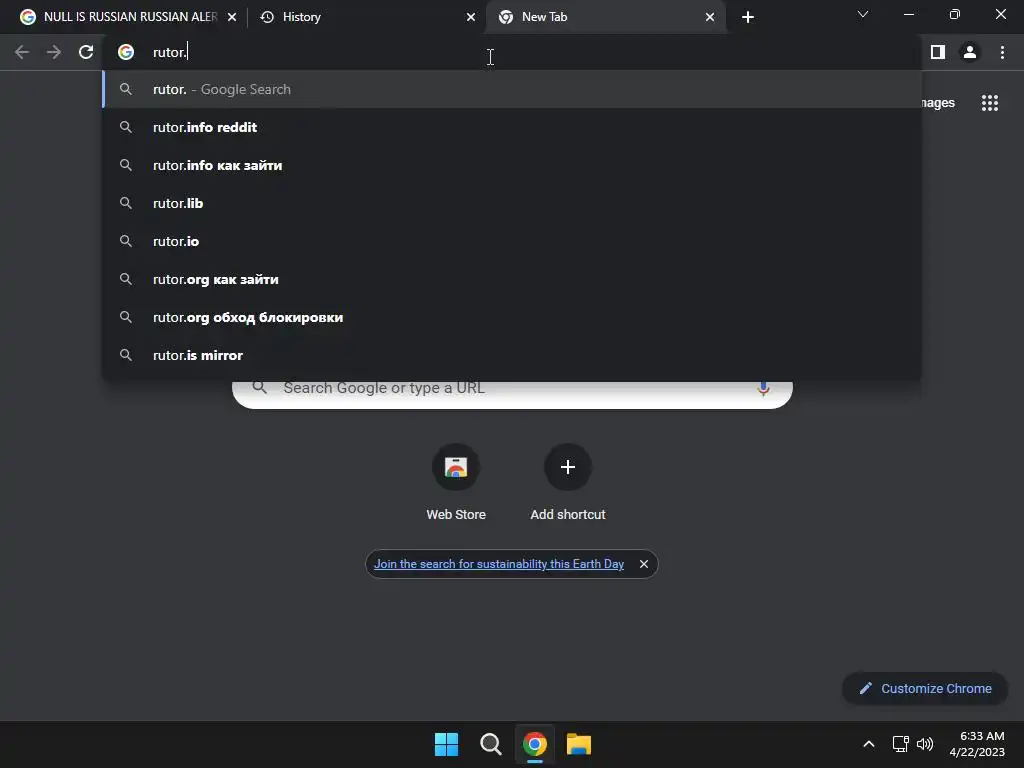1024x768 pixels.
Task: Open the volume tray icon
Action: pyautogui.click(x=925, y=744)
